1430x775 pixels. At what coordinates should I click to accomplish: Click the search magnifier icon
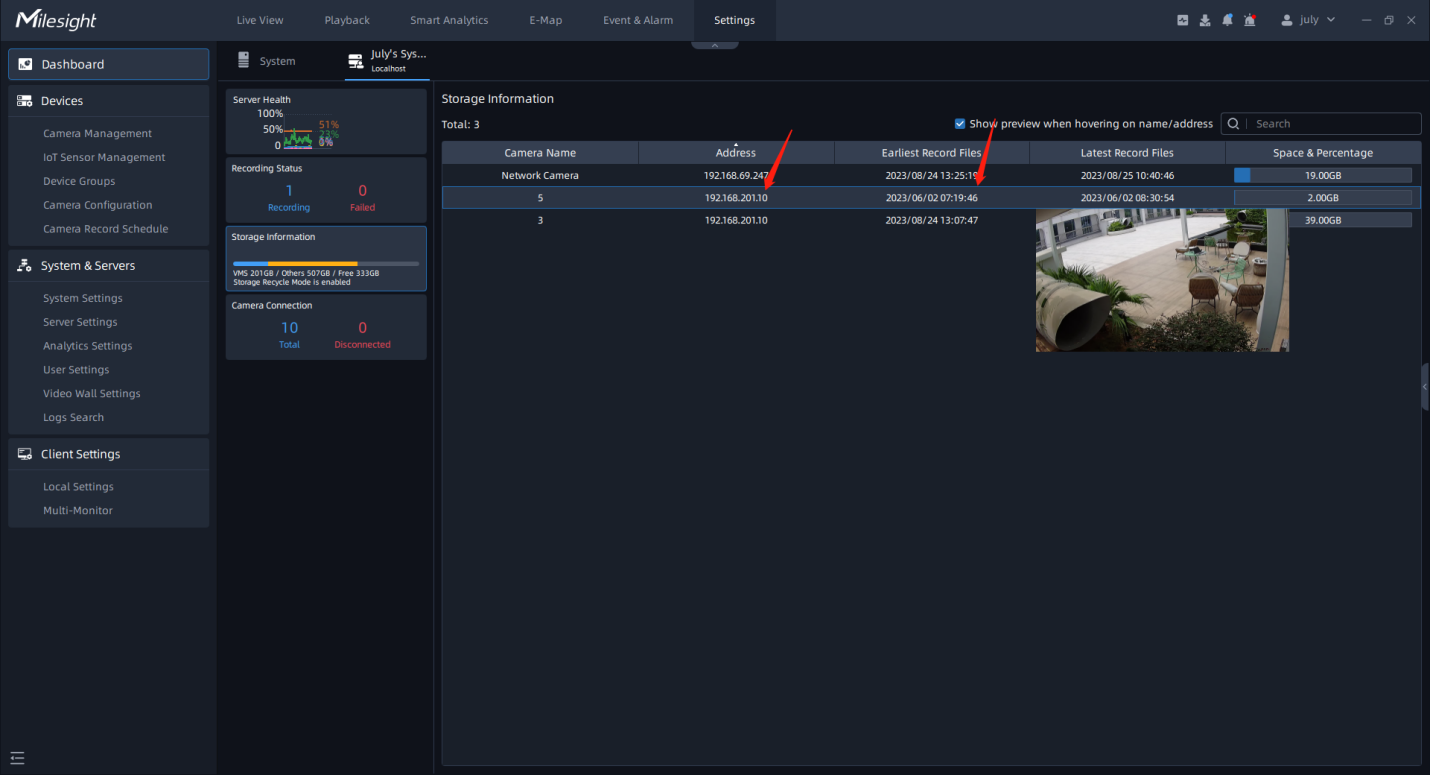[x=1233, y=123]
